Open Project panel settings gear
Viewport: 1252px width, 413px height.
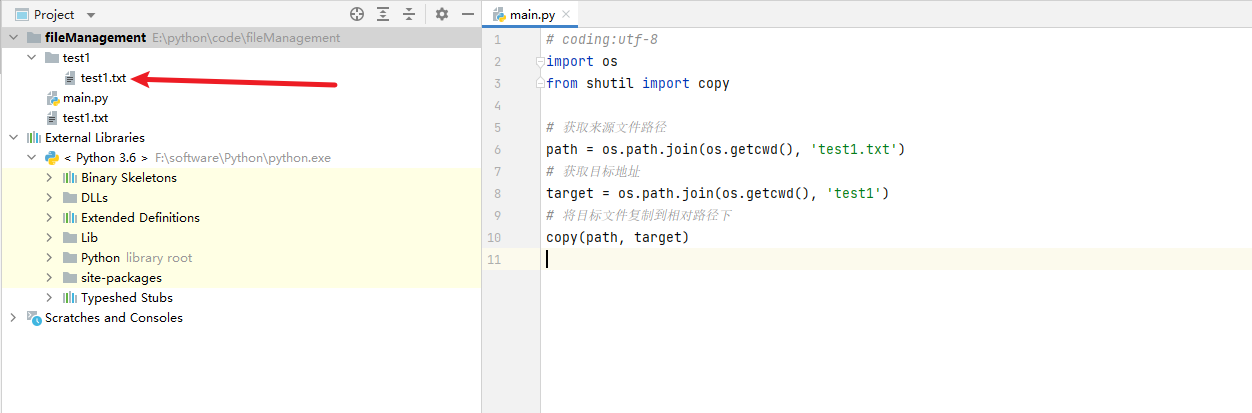click(x=442, y=14)
